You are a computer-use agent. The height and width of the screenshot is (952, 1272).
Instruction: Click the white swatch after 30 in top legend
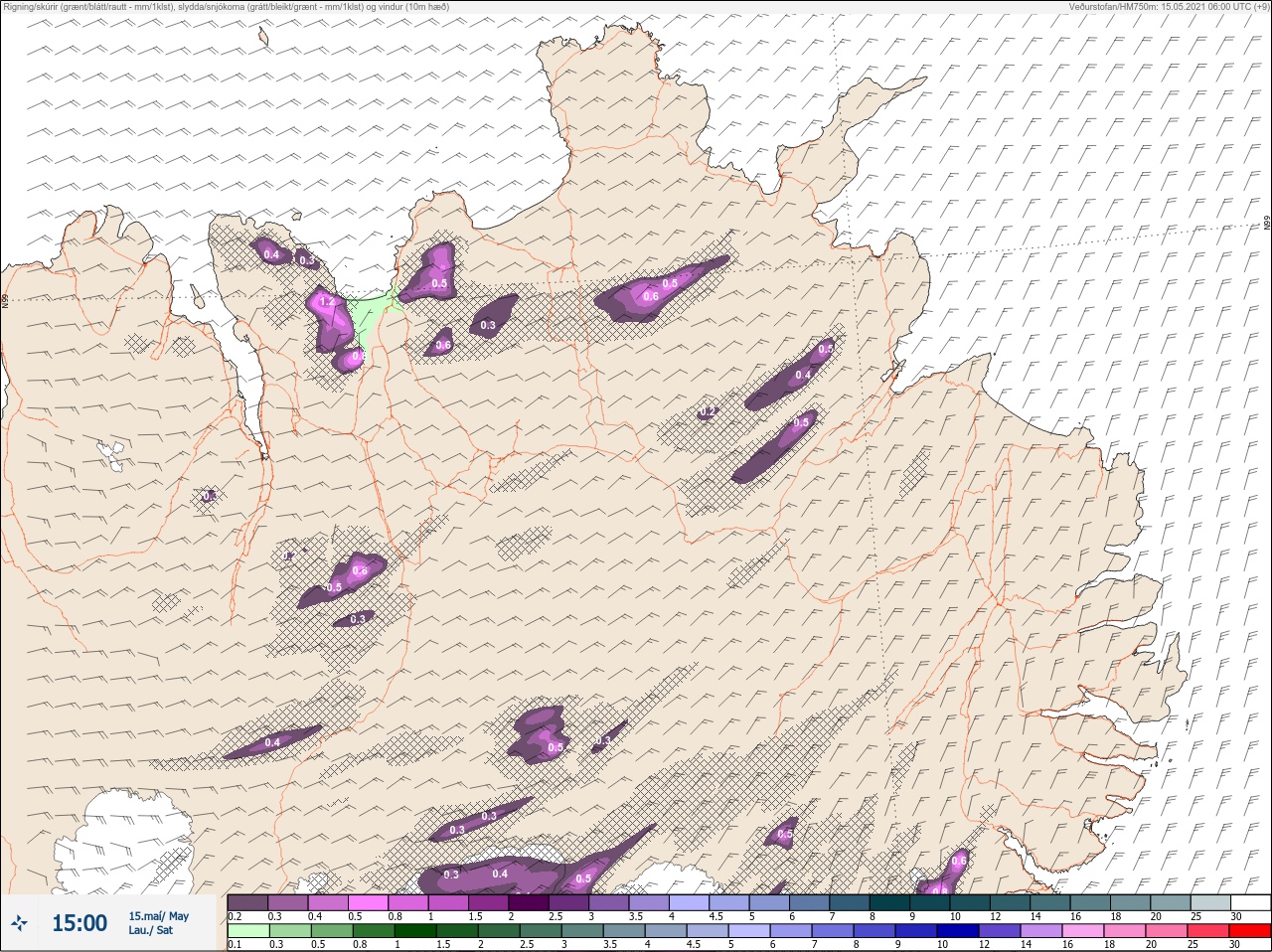tap(1251, 902)
